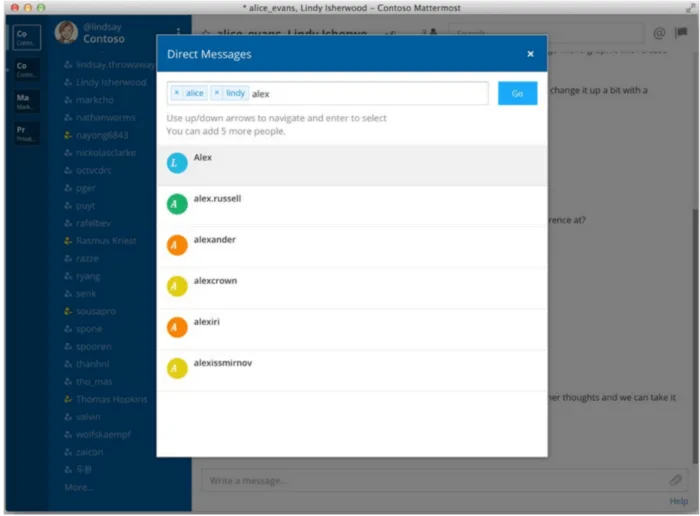Click lindsay's profile picture in sidebar

[x=66, y=33]
